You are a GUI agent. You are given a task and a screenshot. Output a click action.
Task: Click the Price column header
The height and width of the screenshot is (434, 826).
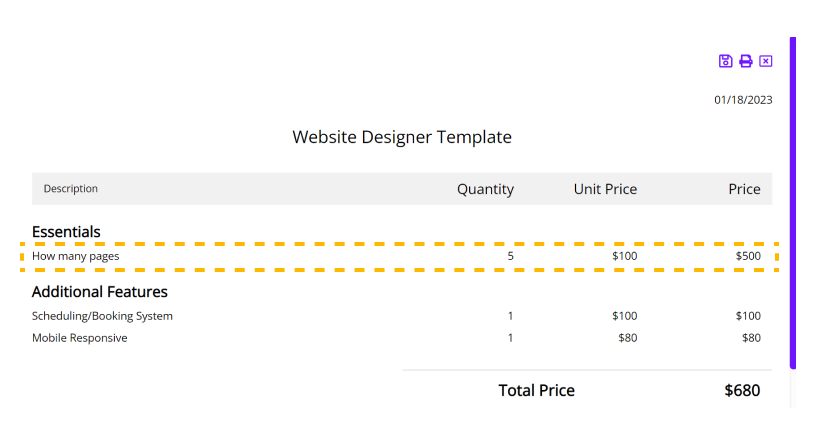[x=744, y=189]
